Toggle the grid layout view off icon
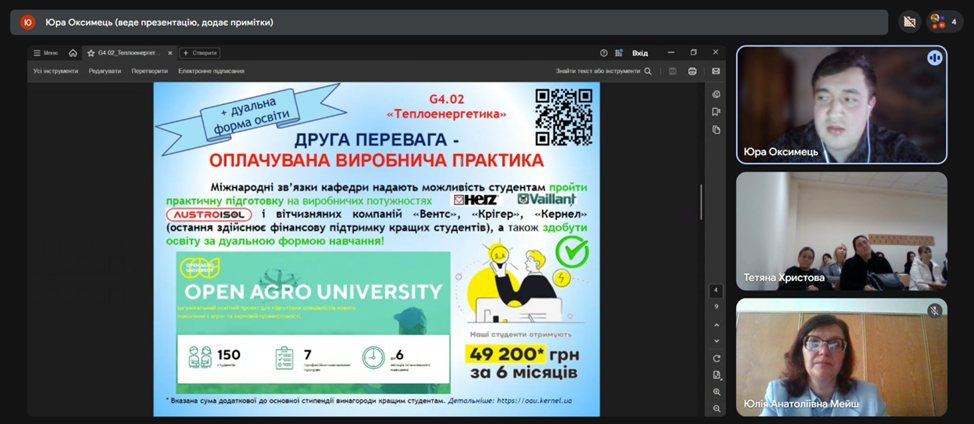 (909, 22)
